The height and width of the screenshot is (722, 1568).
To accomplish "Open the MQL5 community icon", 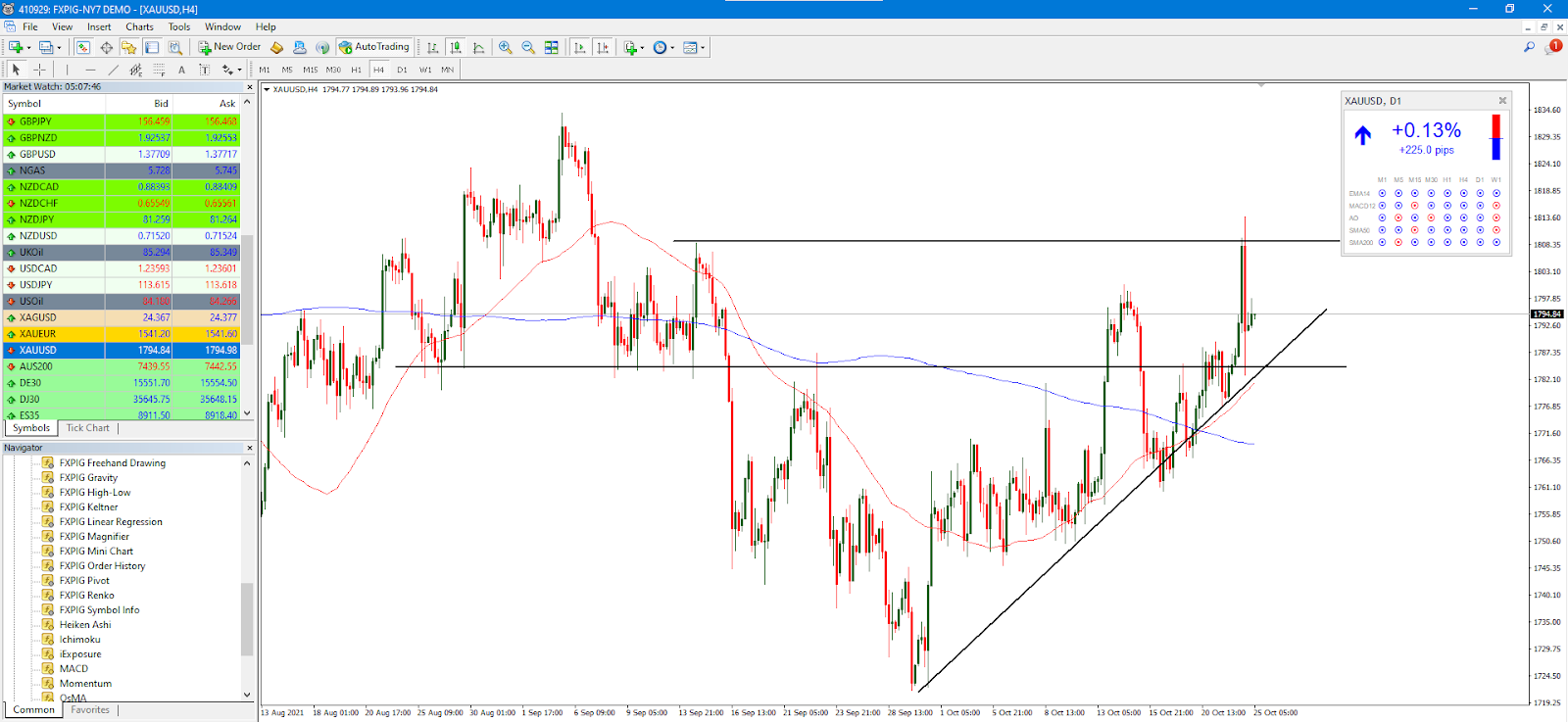I will 300,47.
